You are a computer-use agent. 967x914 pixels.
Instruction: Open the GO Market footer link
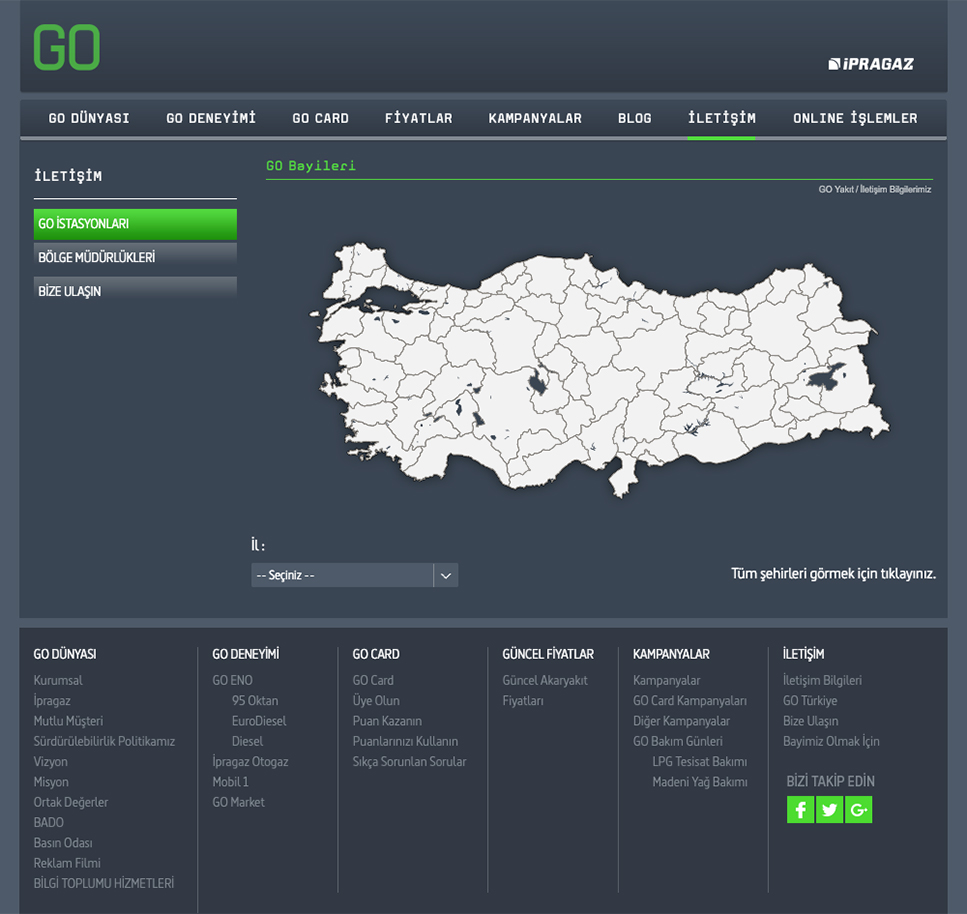[238, 802]
